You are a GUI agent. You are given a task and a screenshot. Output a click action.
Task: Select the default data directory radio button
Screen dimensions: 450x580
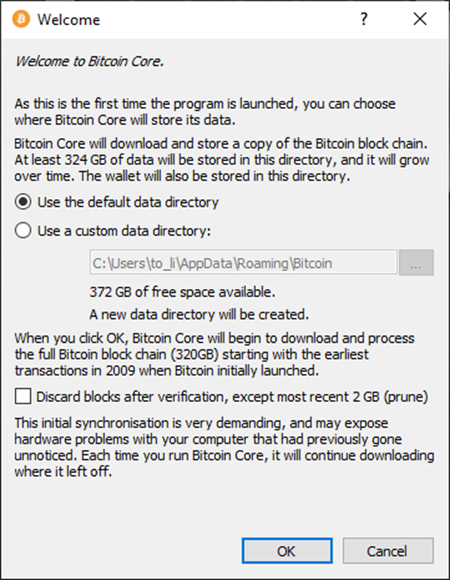click(x=23, y=202)
